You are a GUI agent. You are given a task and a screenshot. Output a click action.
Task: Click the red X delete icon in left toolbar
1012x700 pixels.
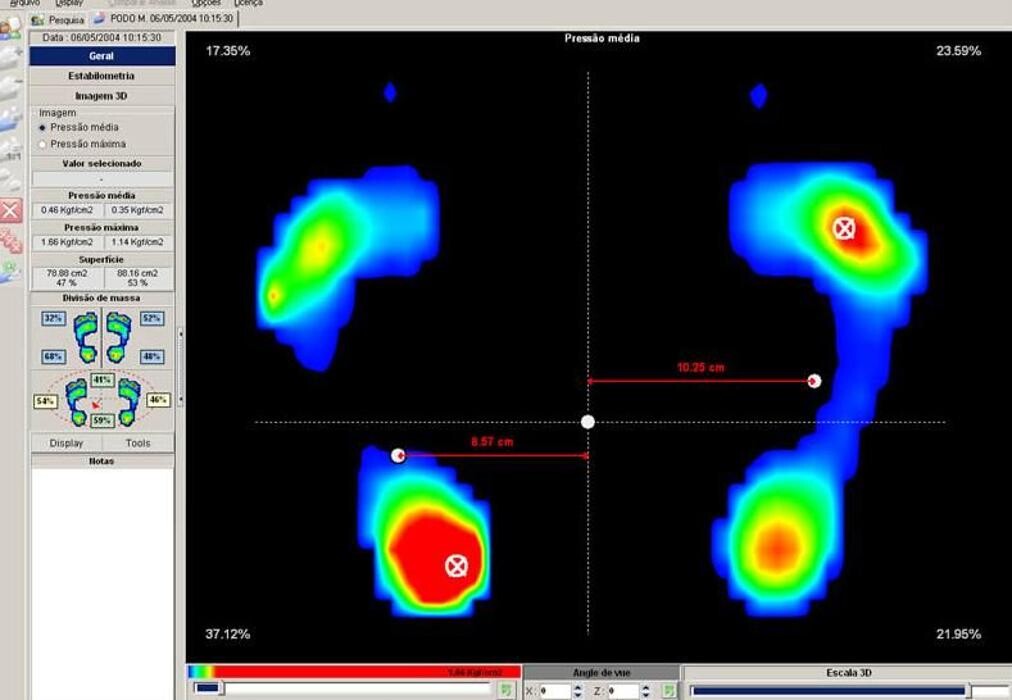(x=10, y=210)
